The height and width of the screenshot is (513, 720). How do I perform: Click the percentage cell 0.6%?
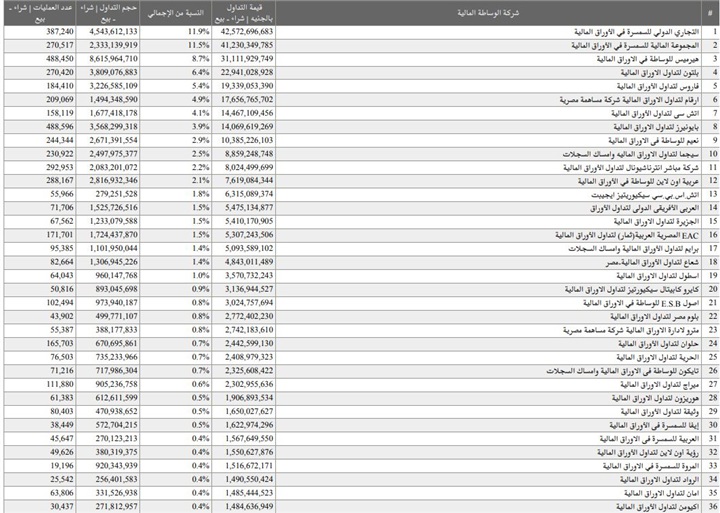point(175,384)
